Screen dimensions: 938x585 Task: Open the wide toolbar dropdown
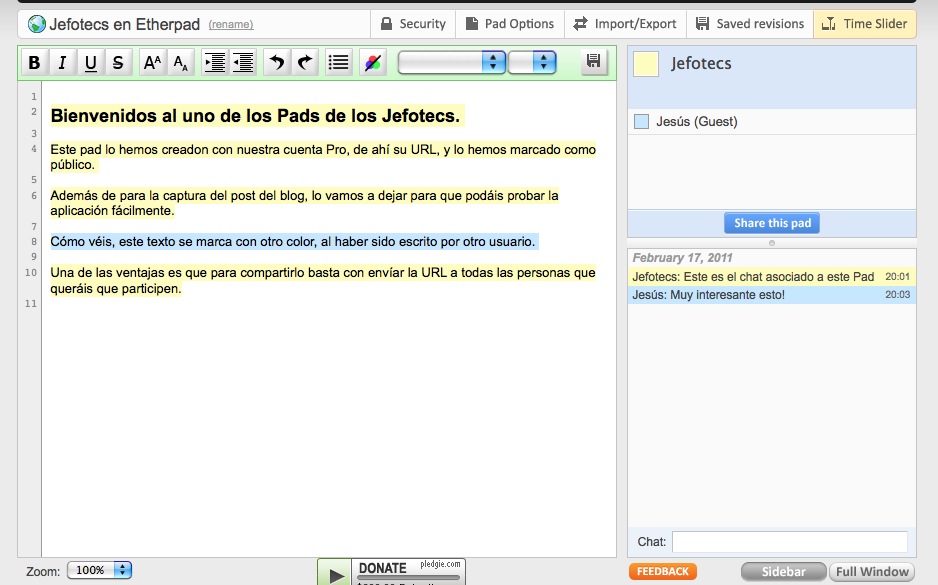coord(451,63)
